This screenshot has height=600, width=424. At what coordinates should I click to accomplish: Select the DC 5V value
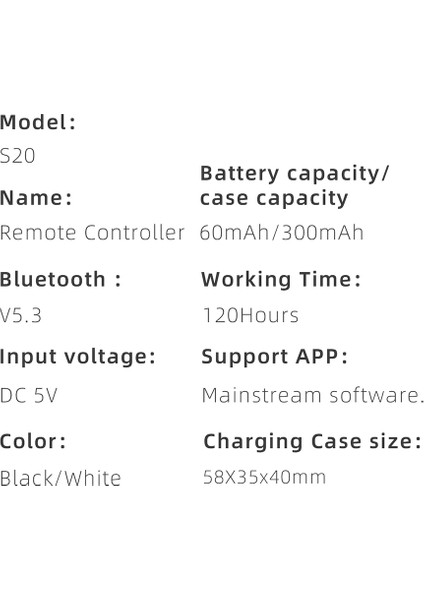pyautogui.click(x=29, y=395)
